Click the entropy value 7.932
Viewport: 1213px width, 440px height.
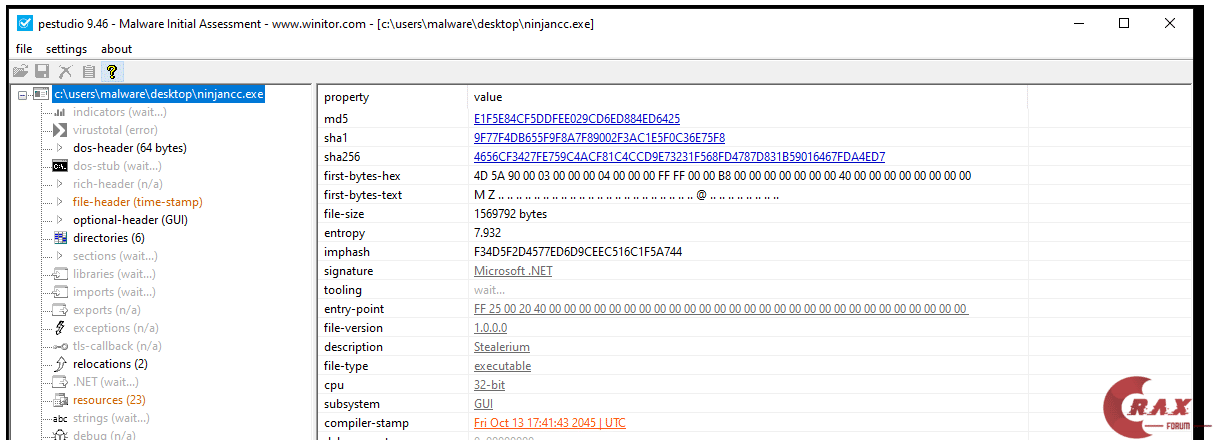(489, 233)
